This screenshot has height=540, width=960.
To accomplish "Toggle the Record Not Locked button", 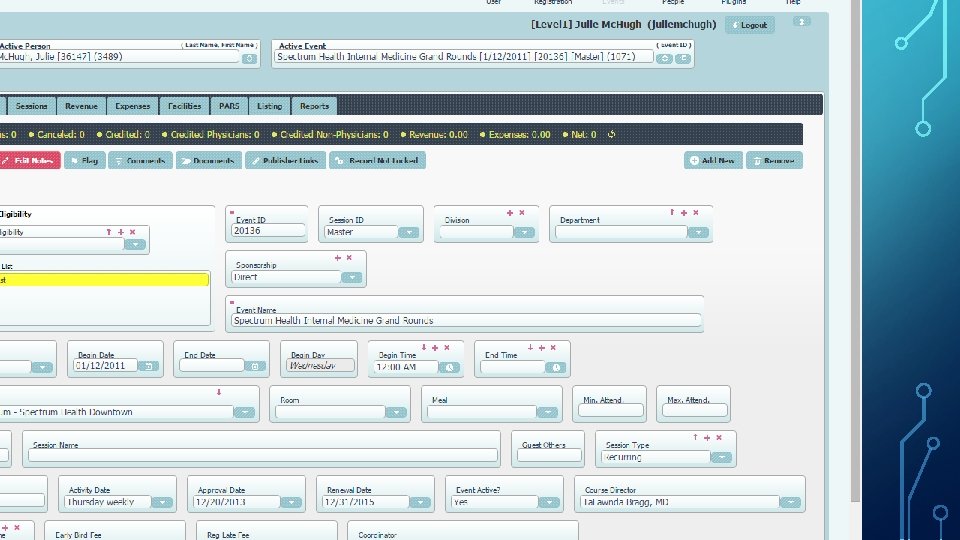I will [x=378, y=160].
